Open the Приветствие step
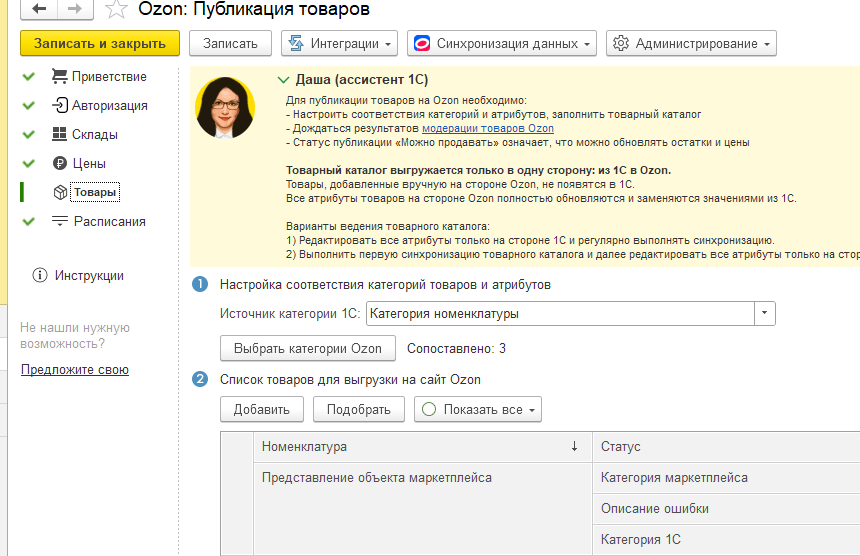The height and width of the screenshot is (556, 860). 109,77
